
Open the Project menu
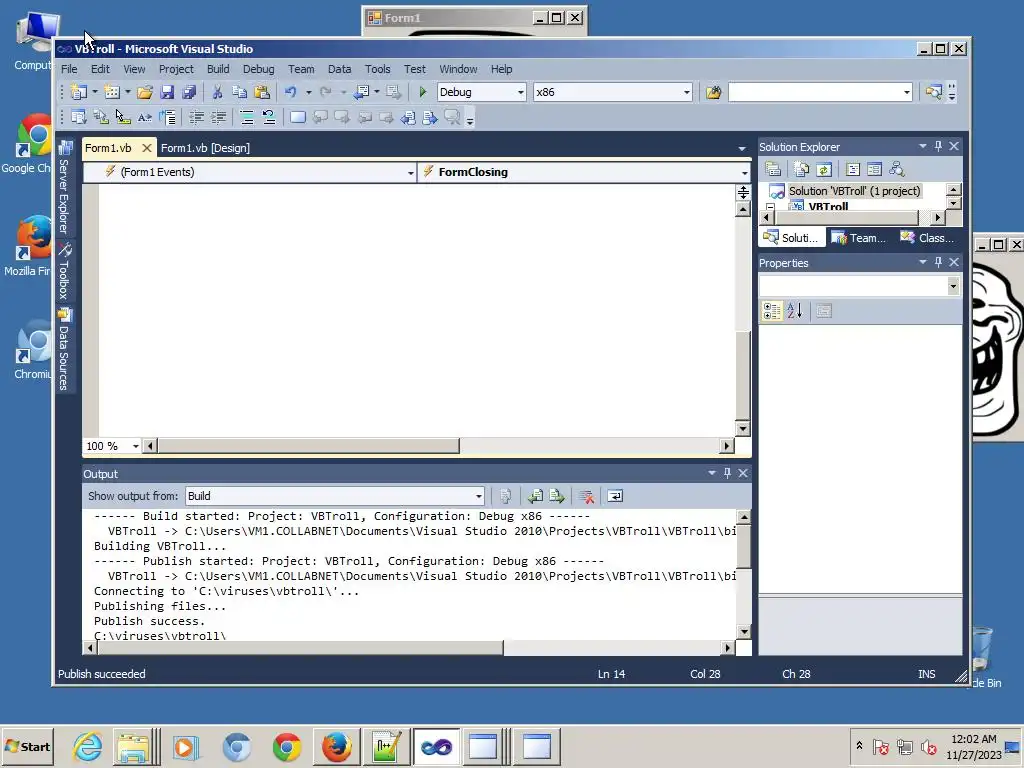[176, 69]
